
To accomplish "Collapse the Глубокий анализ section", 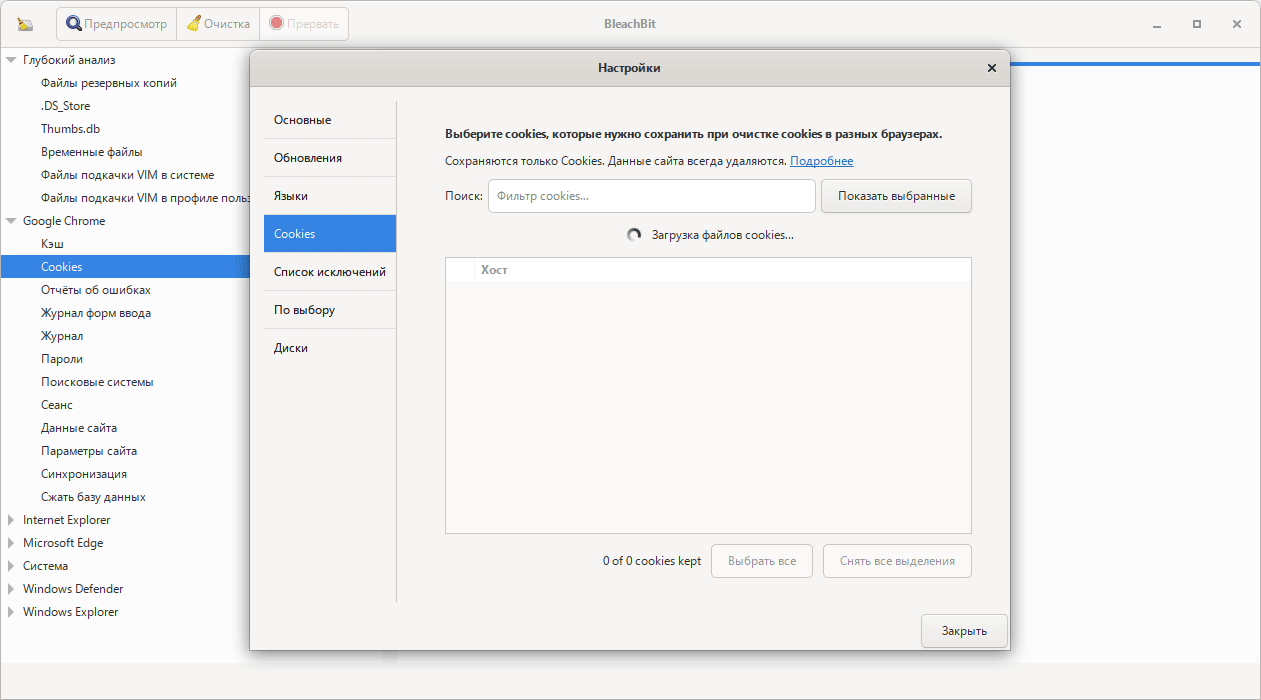I will click(x=10, y=60).
